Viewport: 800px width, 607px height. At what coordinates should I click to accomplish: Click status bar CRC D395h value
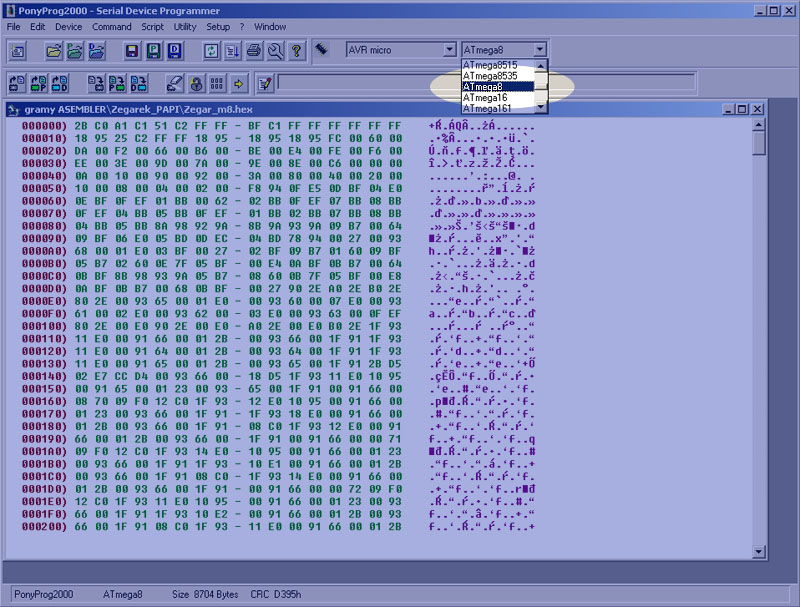pyautogui.click(x=276, y=594)
